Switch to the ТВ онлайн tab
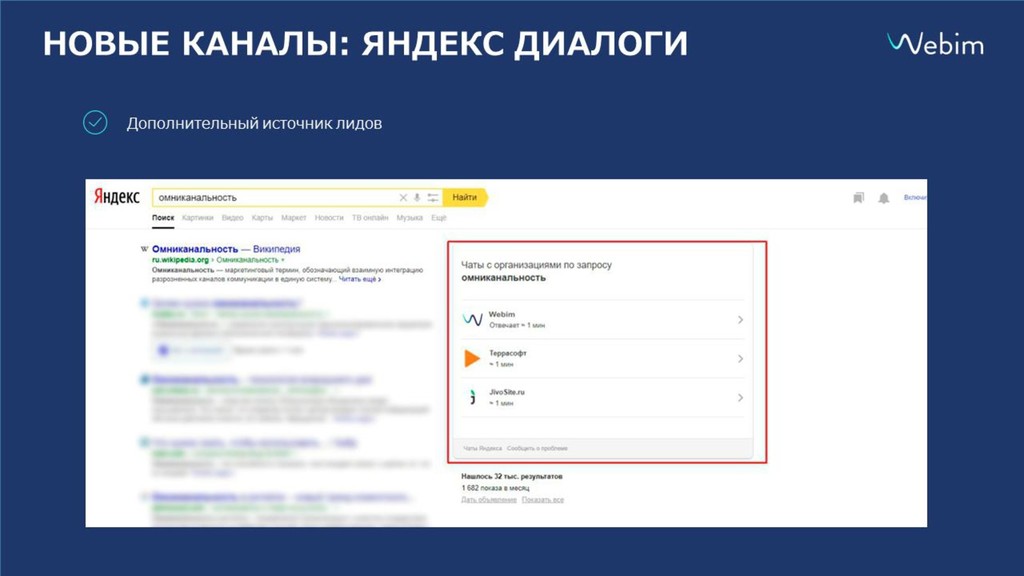Viewport: 1024px width, 576px height. pos(370,218)
